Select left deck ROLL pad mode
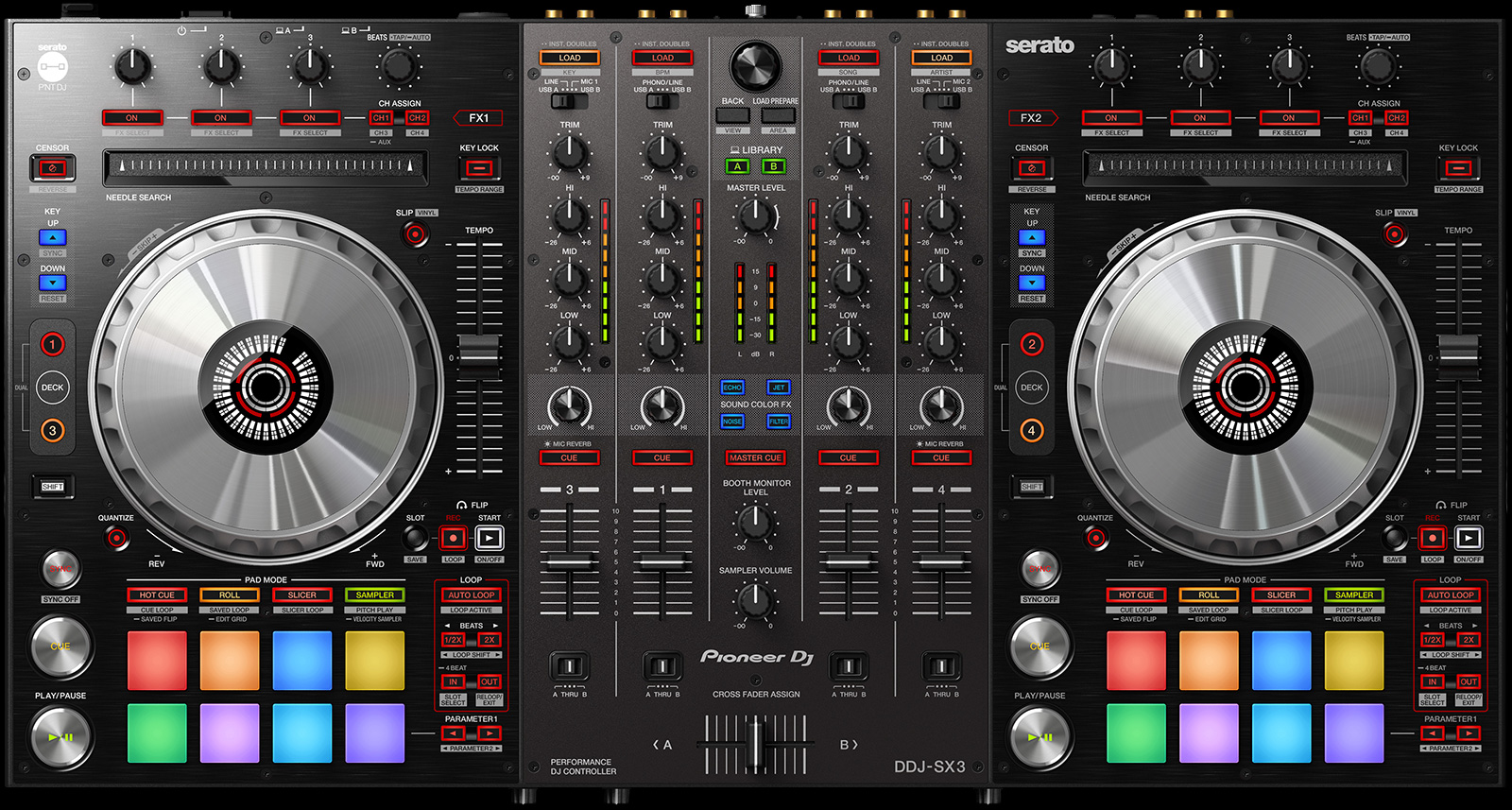Screen dimensions: 1512x810 coord(230,595)
